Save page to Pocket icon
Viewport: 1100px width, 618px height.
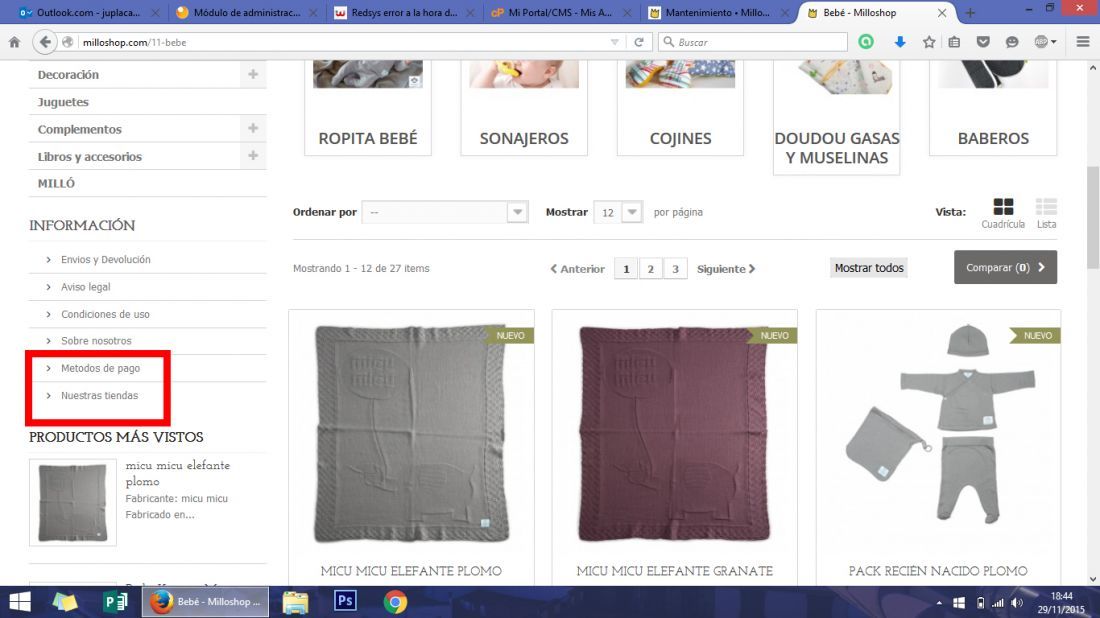[x=983, y=42]
